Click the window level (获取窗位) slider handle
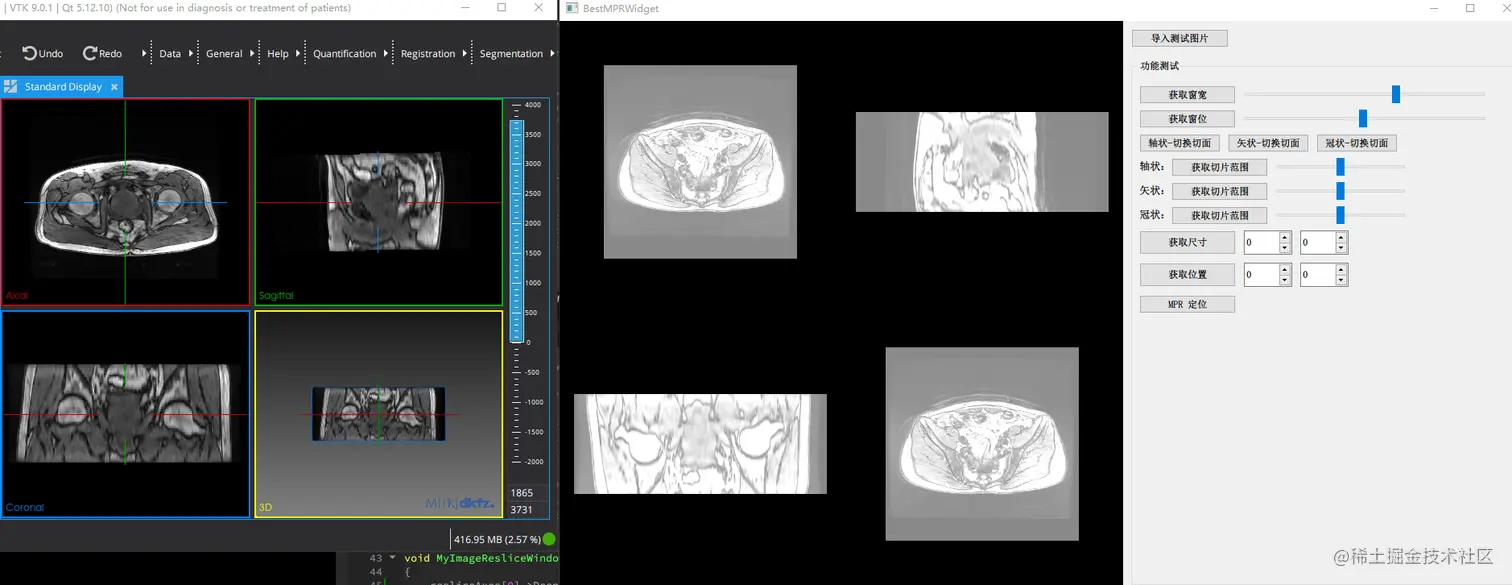Viewport: 1512px width, 585px height. click(x=1363, y=119)
